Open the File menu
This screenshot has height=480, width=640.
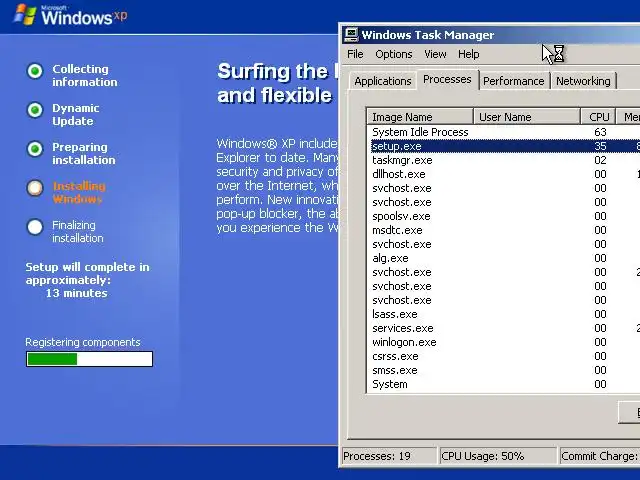(355, 54)
